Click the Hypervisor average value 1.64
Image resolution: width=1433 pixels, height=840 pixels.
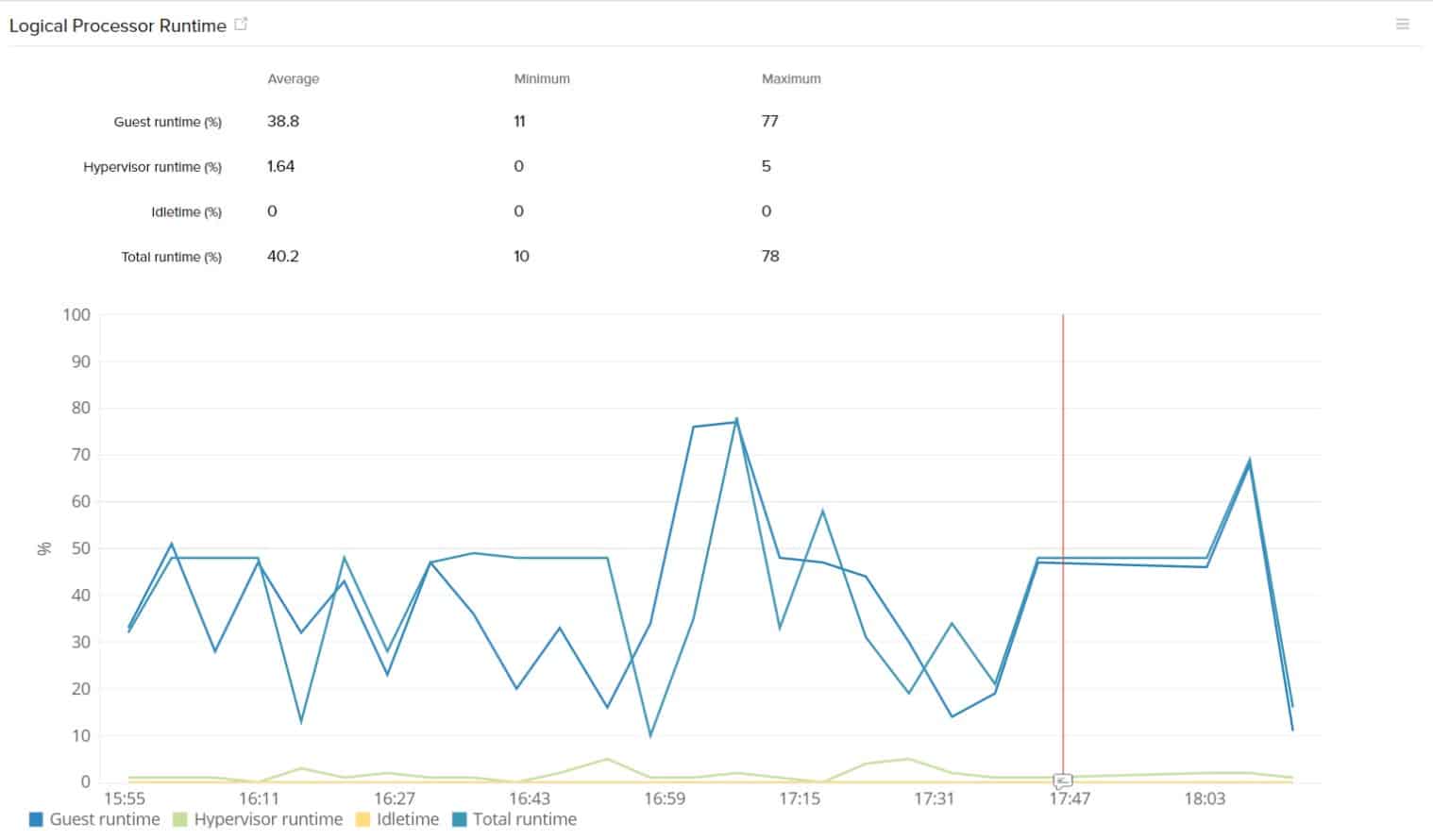click(x=280, y=166)
